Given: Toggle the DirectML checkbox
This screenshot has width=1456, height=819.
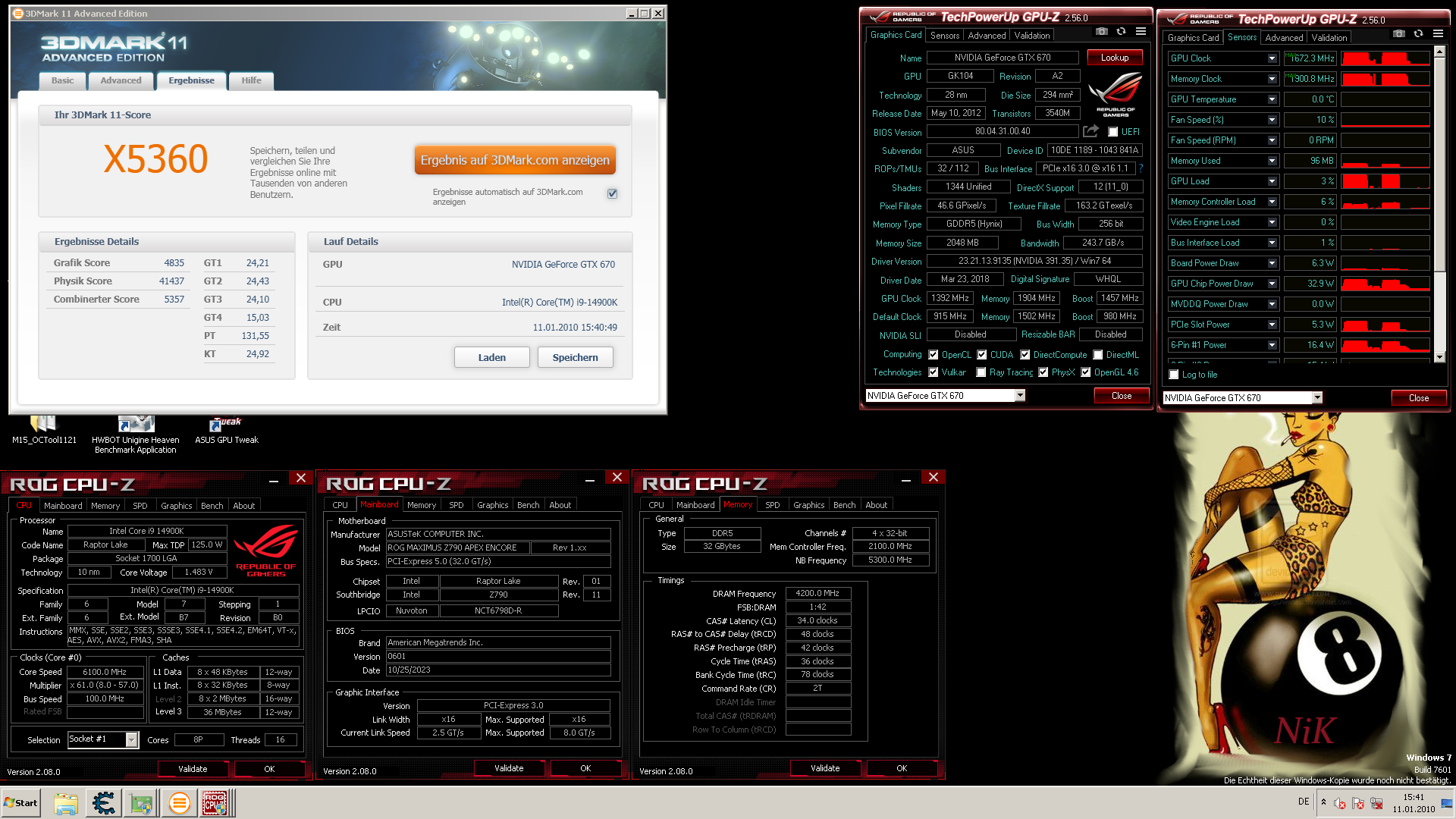Looking at the screenshot, I should 1098,355.
